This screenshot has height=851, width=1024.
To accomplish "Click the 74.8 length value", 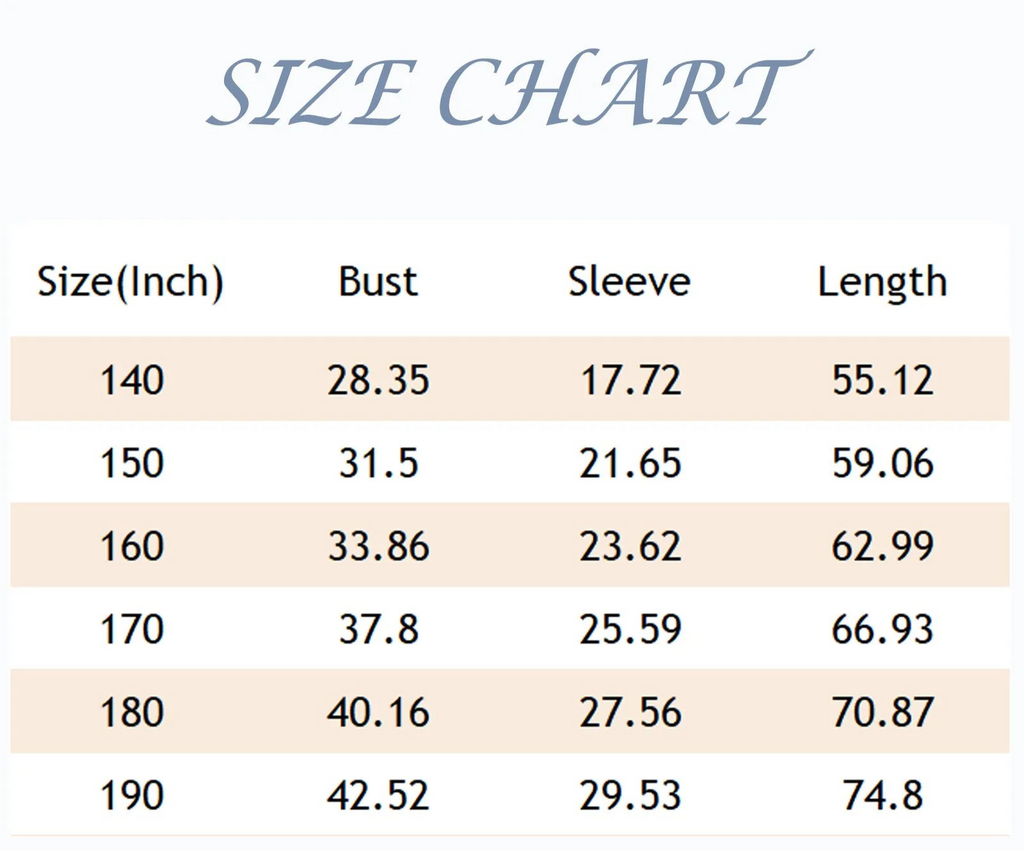I will point(882,795).
